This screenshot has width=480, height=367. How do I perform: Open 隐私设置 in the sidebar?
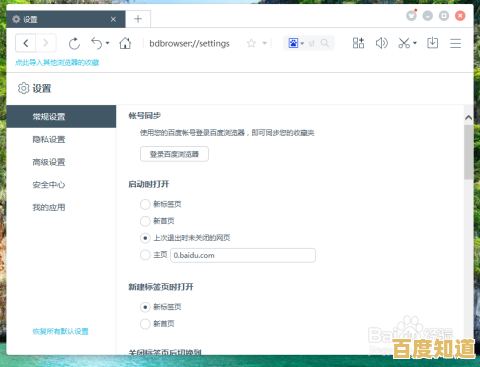click(x=49, y=139)
